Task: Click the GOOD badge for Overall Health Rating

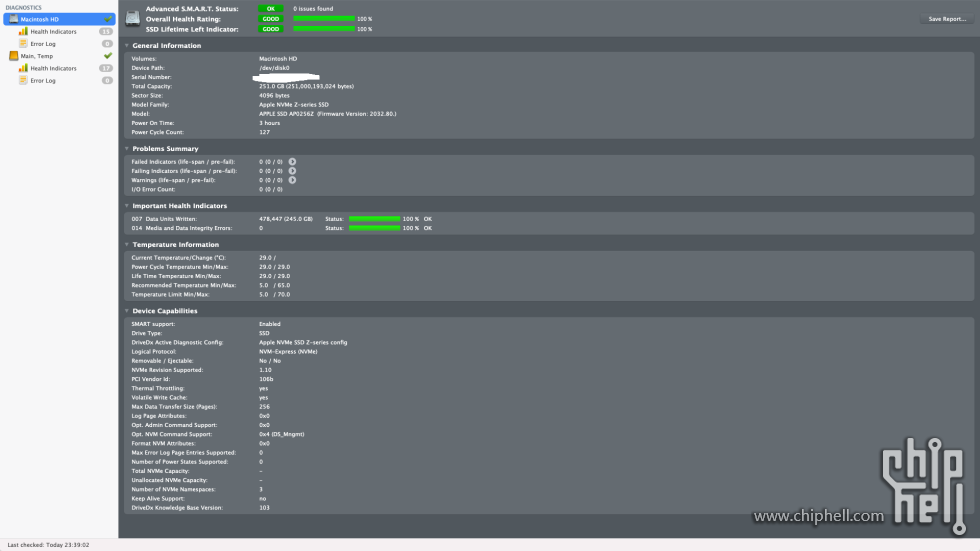Action: point(271,19)
